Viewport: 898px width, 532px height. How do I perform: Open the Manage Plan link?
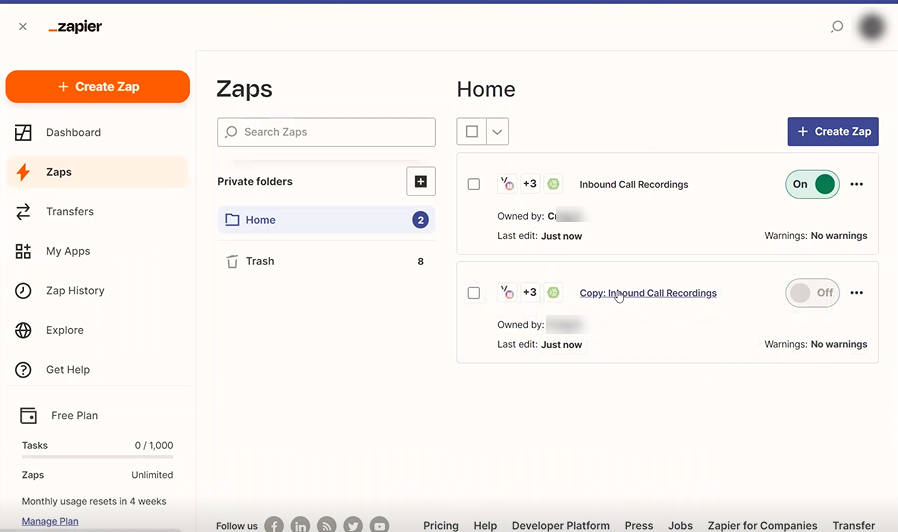click(50, 521)
